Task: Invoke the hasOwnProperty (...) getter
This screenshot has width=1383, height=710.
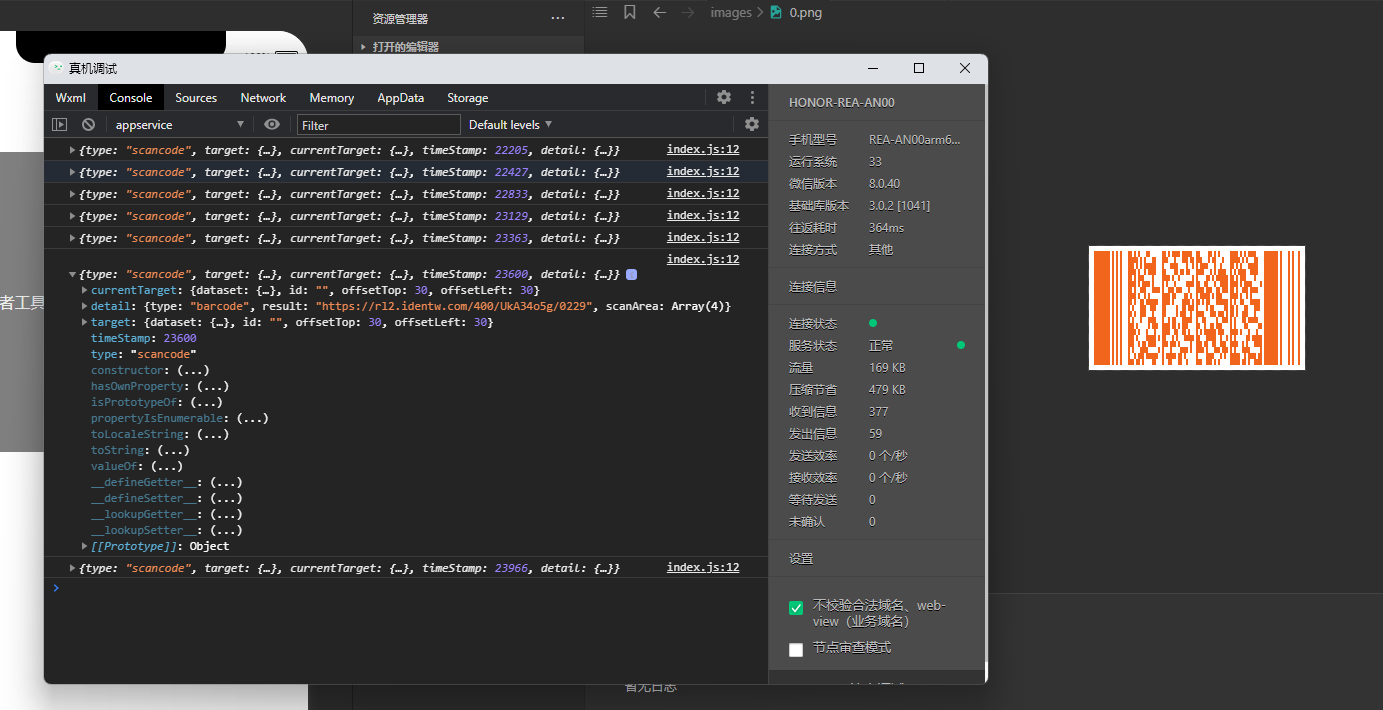Action: click(214, 386)
